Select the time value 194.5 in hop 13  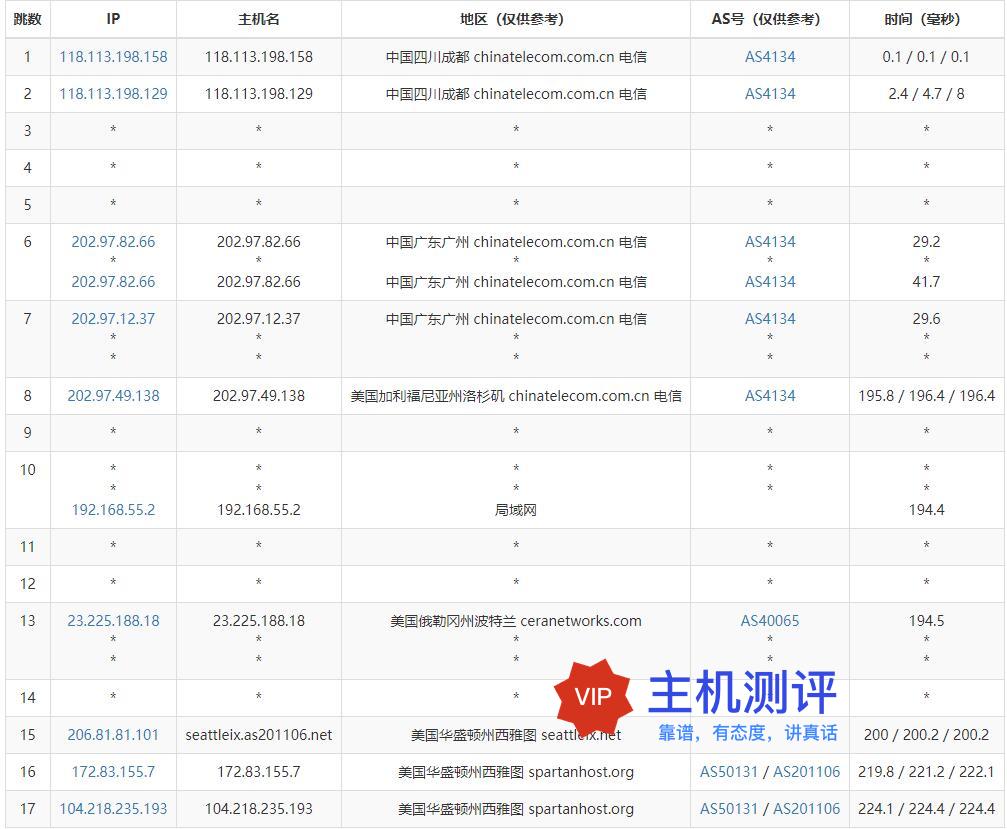[926, 621]
